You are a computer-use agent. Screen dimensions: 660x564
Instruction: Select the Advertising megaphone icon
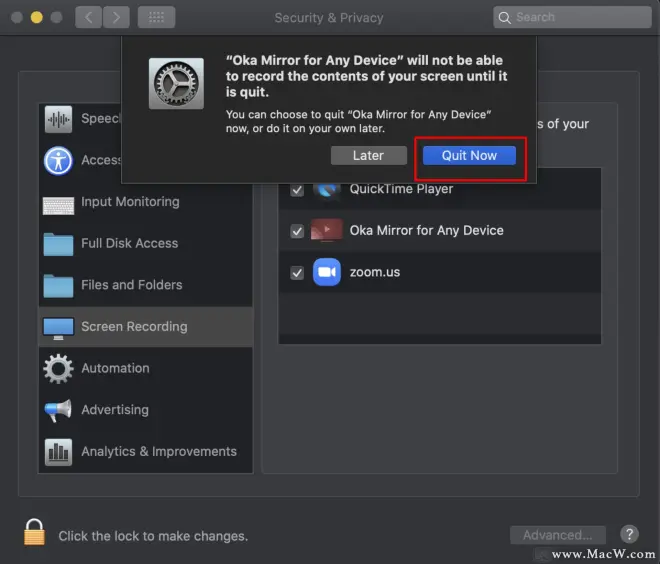pos(58,410)
